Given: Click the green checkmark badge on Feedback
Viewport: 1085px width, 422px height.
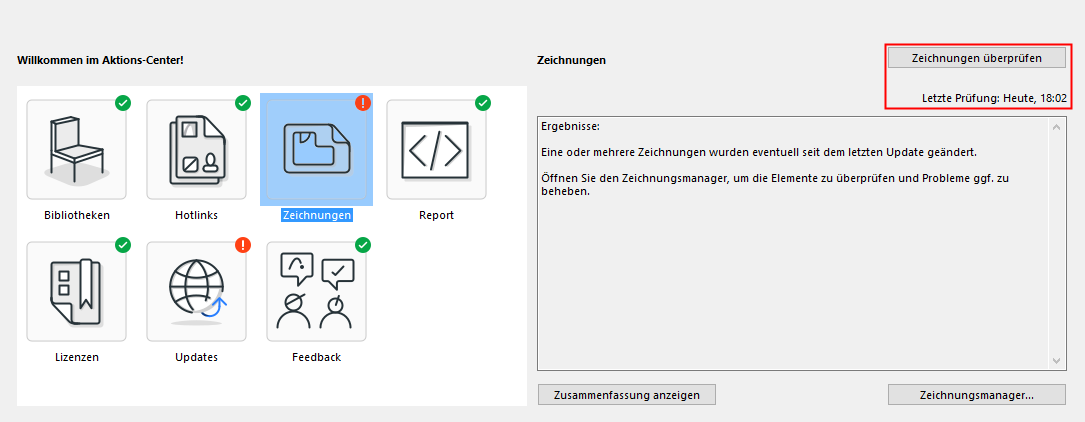Looking at the screenshot, I should point(363,245).
